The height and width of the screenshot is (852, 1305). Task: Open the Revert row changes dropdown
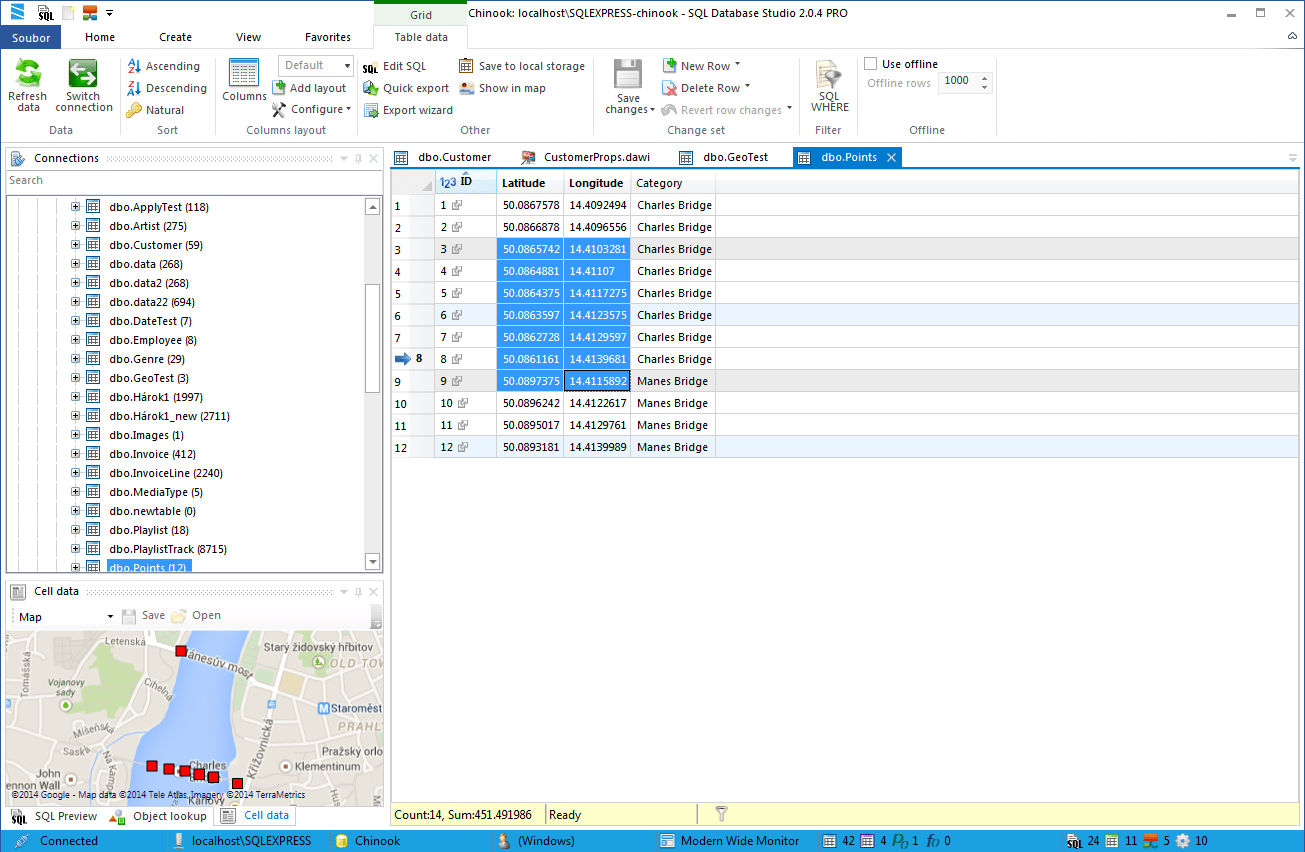pos(789,110)
